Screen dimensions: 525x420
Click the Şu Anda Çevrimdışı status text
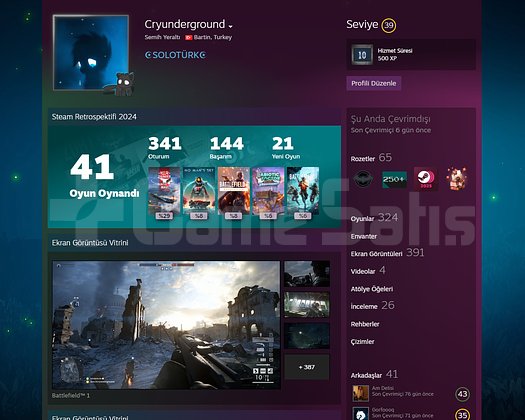390,119
